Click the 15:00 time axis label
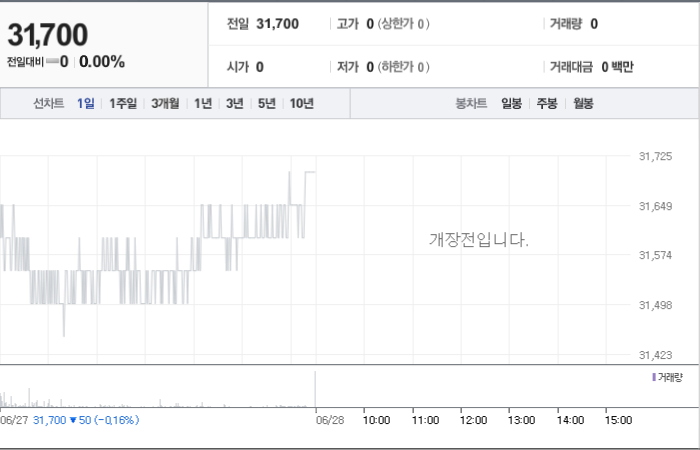 point(618,420)
